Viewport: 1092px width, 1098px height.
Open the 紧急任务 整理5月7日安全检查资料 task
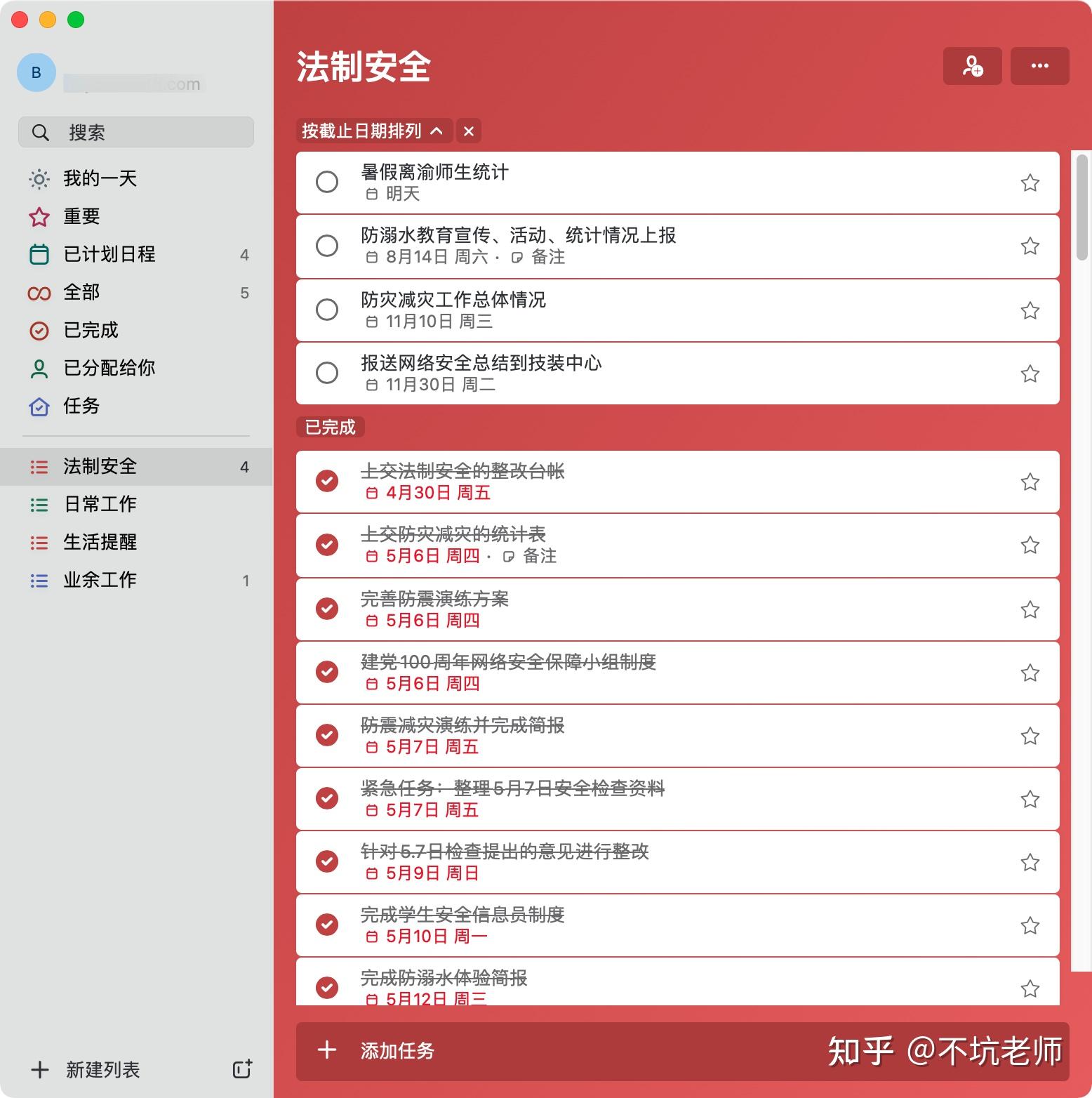[677, 799]
